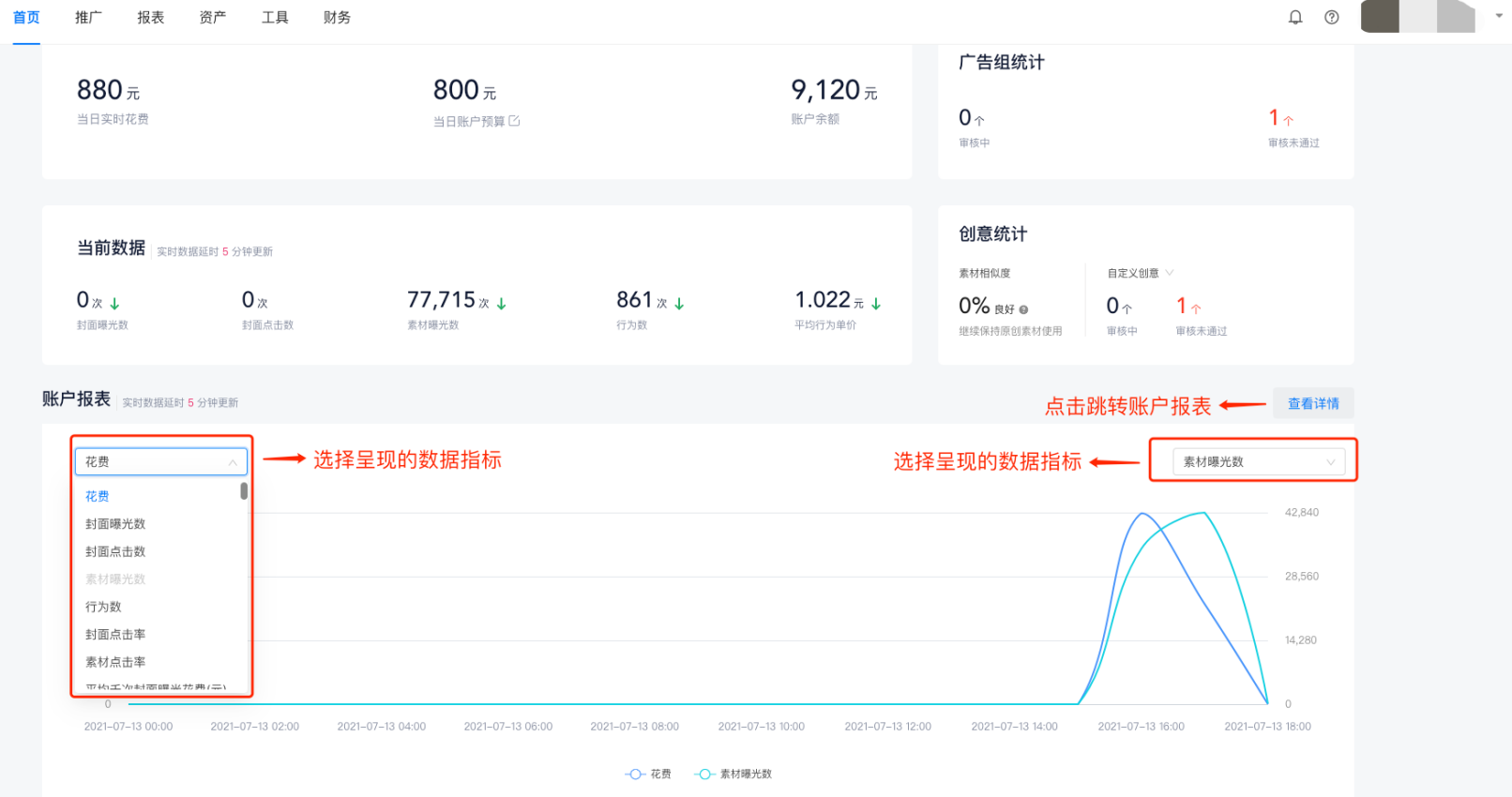Viewport: 1512px width, 797px height.
Task: Click the 77,715 material impressions value
Action: pyautogui.click(x=441, y=300)
